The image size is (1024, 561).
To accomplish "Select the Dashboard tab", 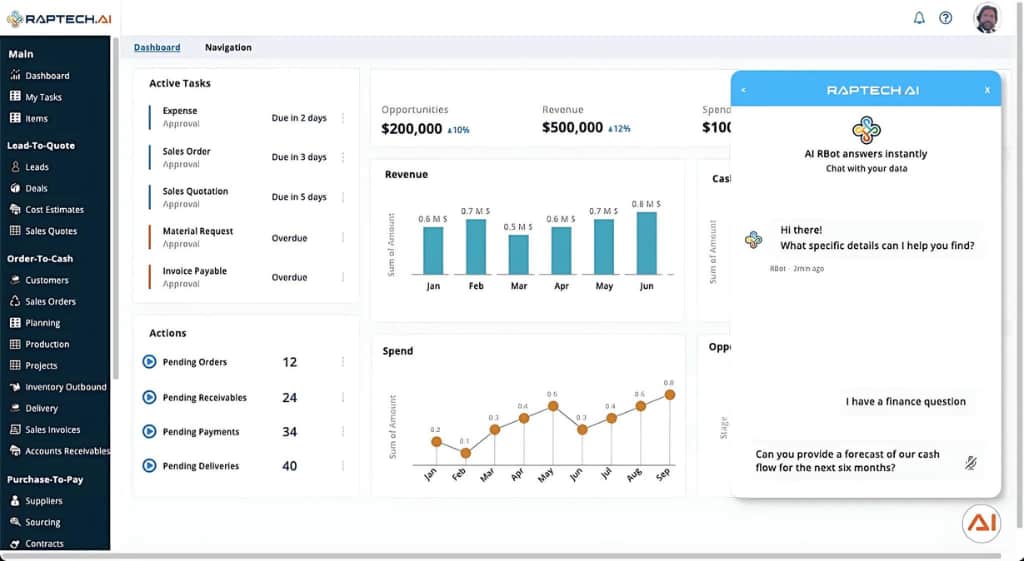I will click(157, 48).
